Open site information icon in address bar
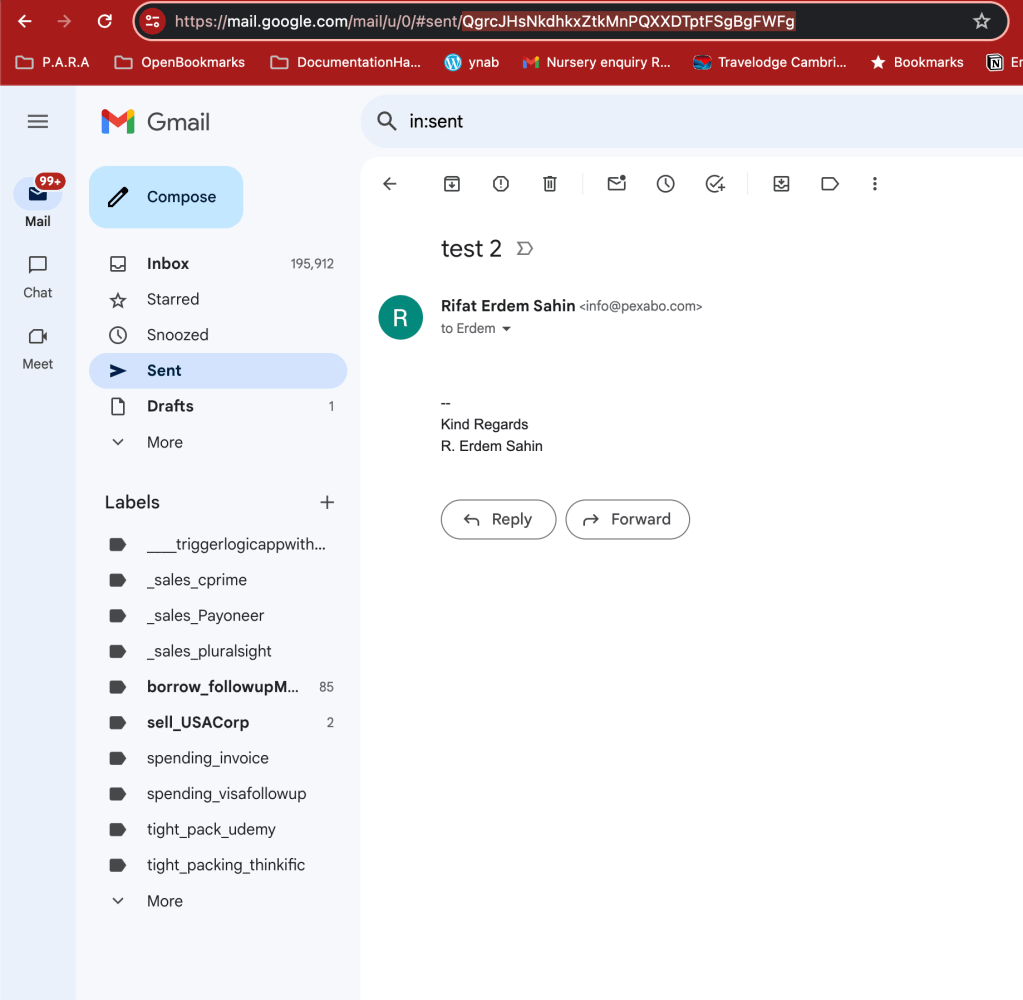This screenshot has height=1000, width=1023. tap(152, 22)
